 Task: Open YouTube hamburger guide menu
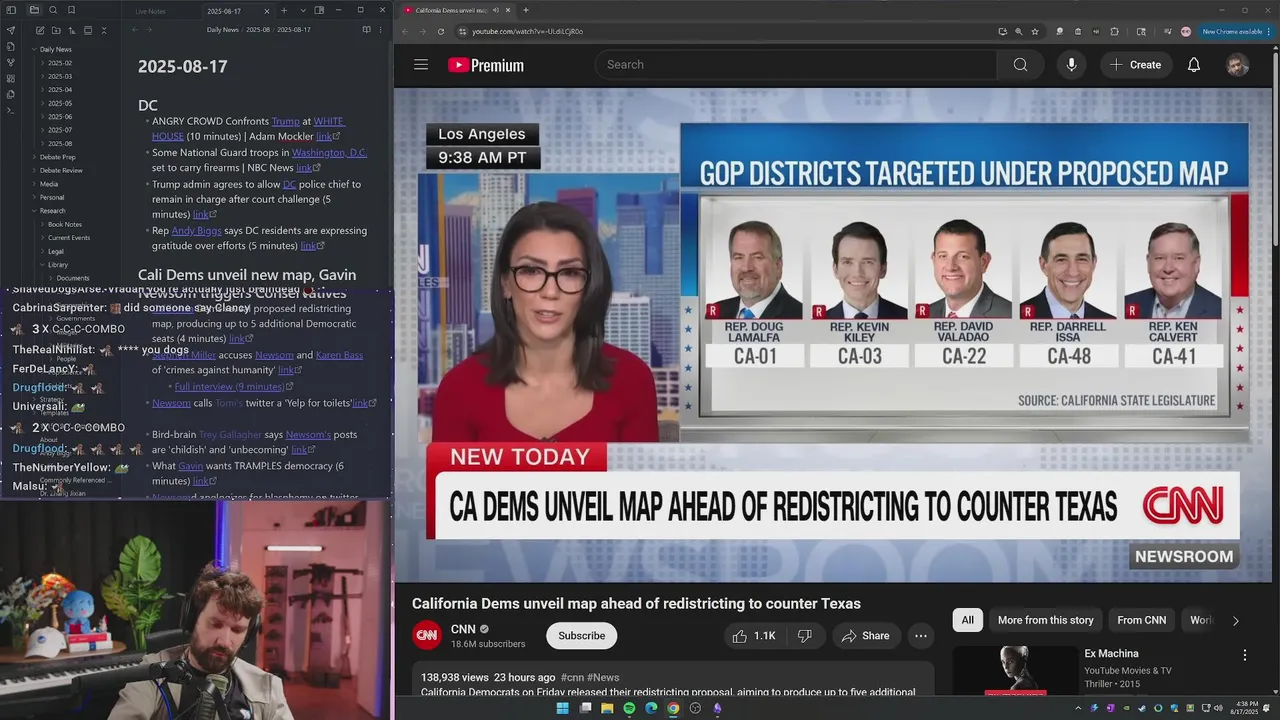tap(421, 64)
